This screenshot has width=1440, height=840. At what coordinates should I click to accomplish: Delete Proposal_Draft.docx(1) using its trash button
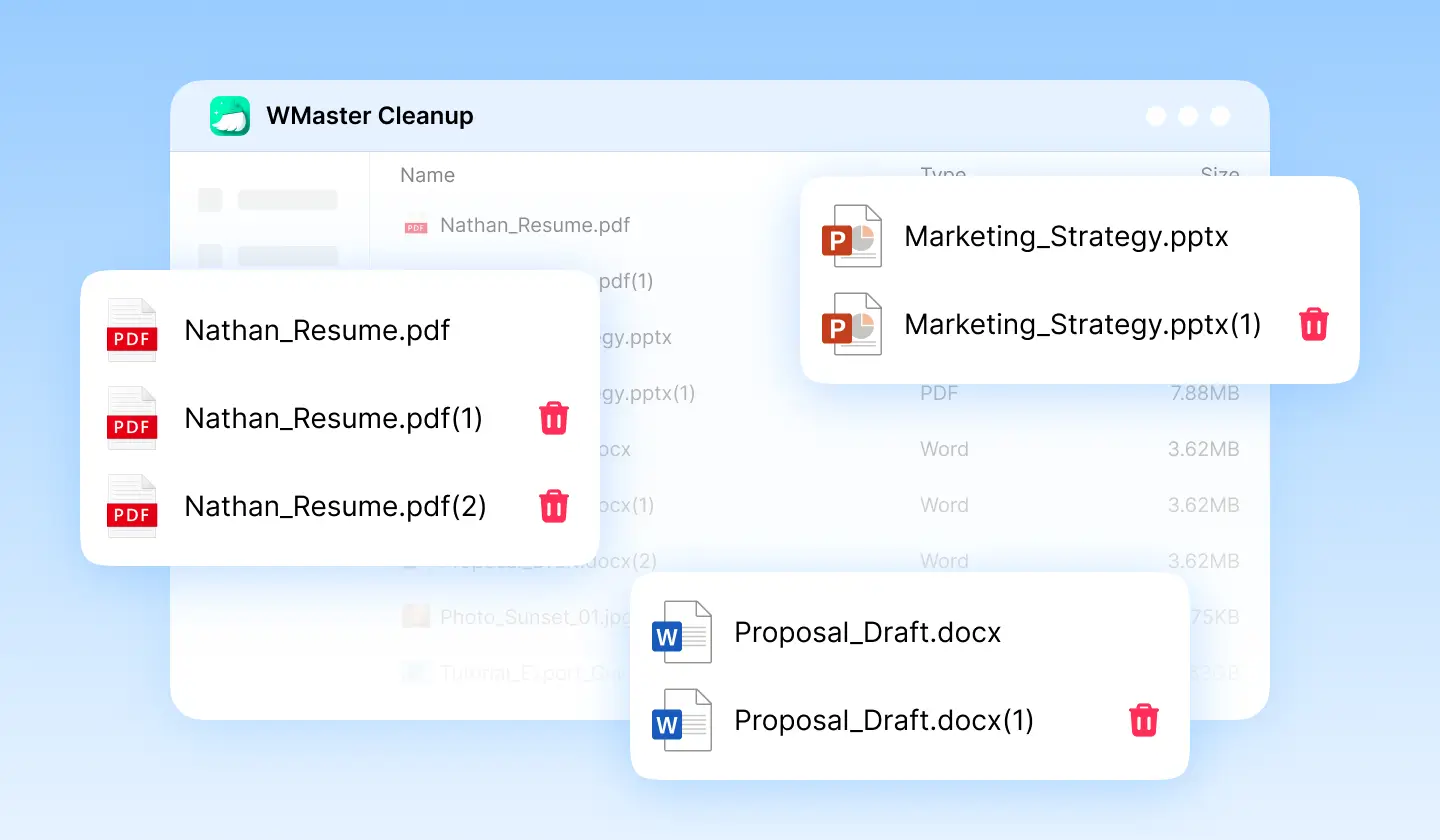click(x=1143, y=719)
